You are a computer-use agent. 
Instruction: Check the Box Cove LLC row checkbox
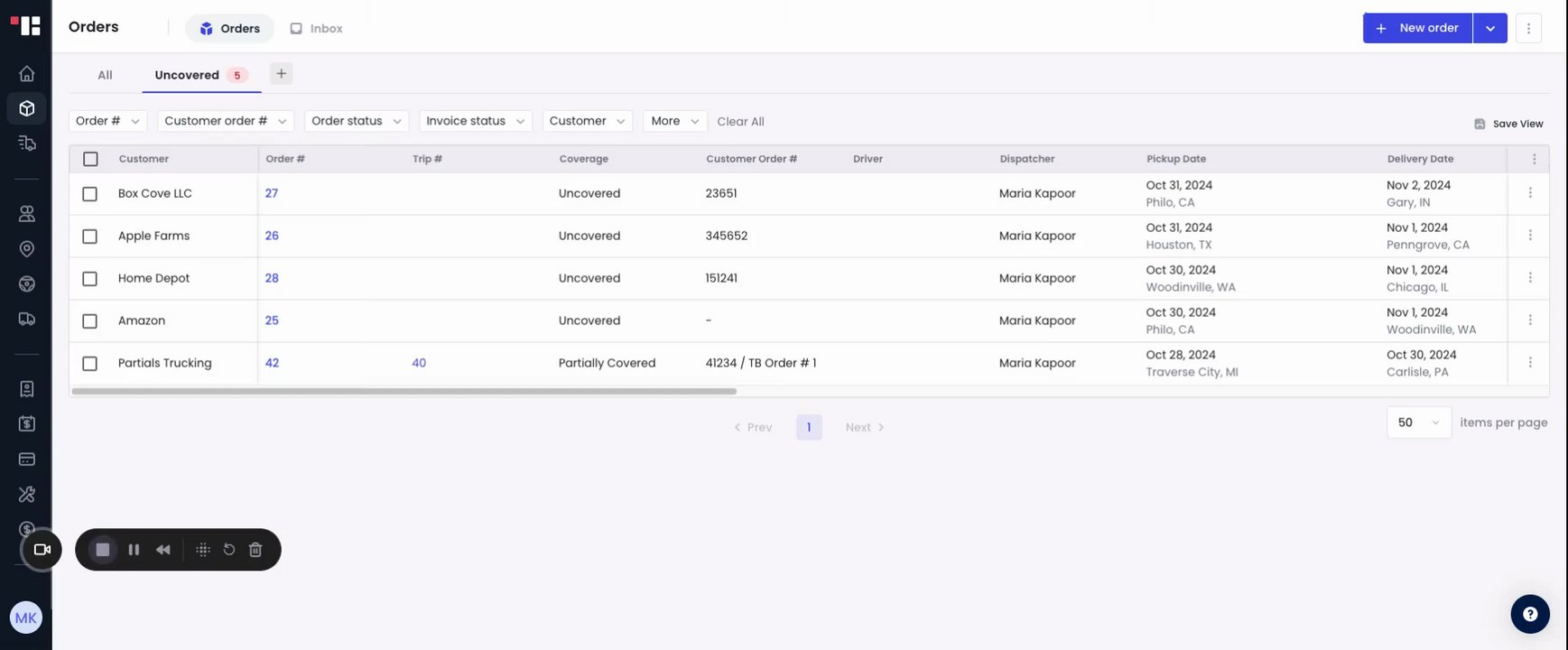coord(89,194)
